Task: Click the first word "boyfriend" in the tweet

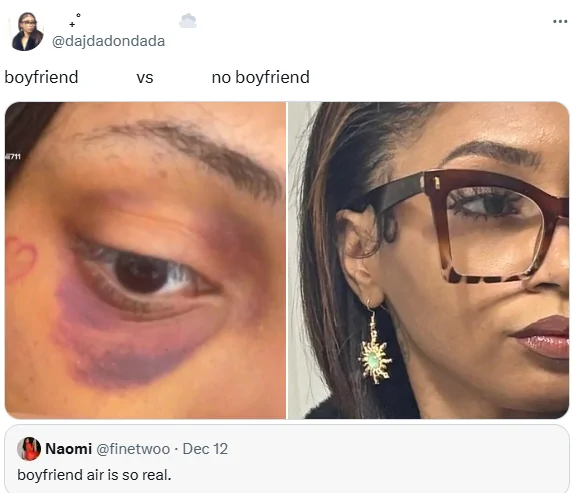Action: pos(41,77)
